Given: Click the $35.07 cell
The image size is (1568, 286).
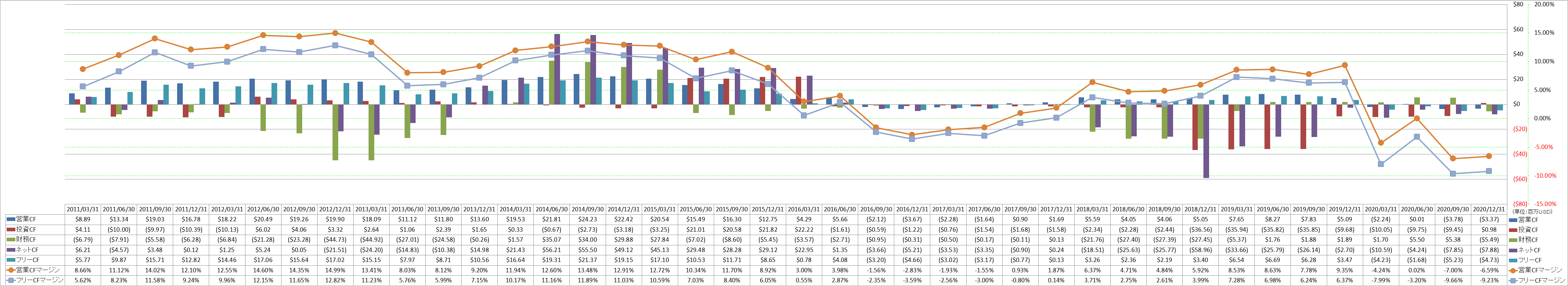Looking at the screenshot, I should 552,240.
